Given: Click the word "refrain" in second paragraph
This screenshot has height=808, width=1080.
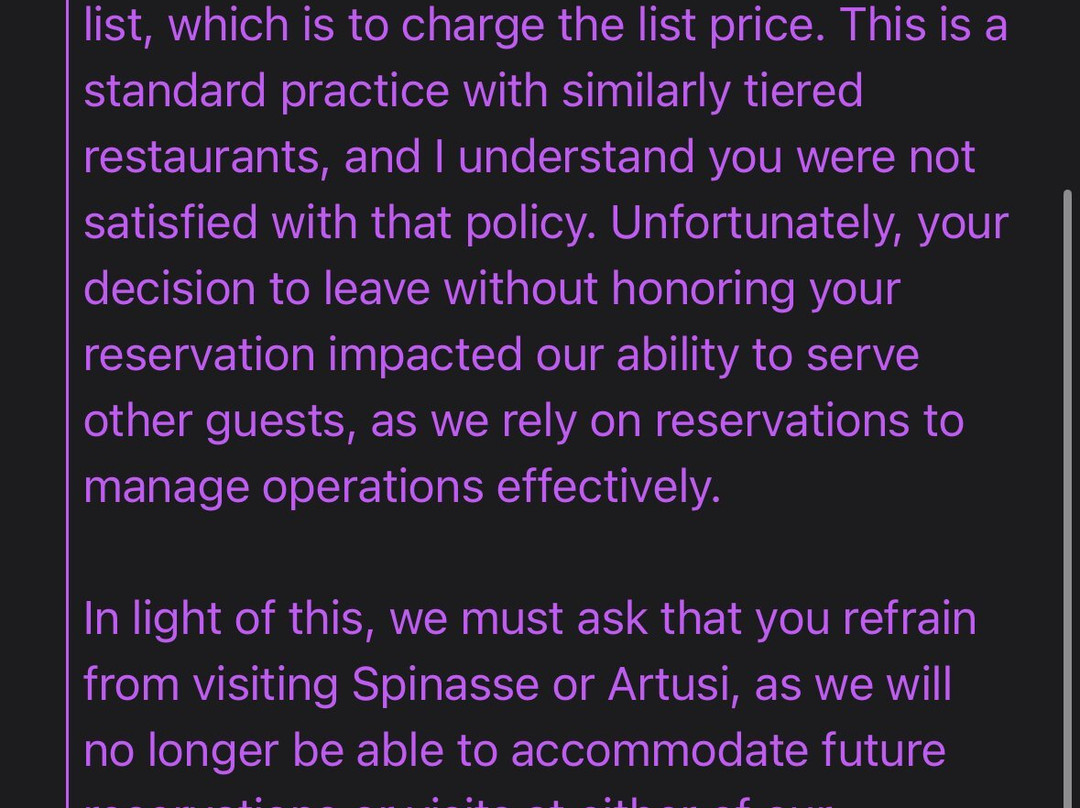Looking at the screenshot, I should click(x=909, y=619).
